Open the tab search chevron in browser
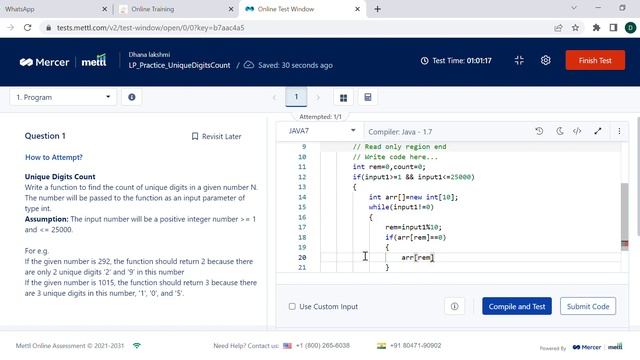Viewport: 640px width, 360px height. click(573, 8)
